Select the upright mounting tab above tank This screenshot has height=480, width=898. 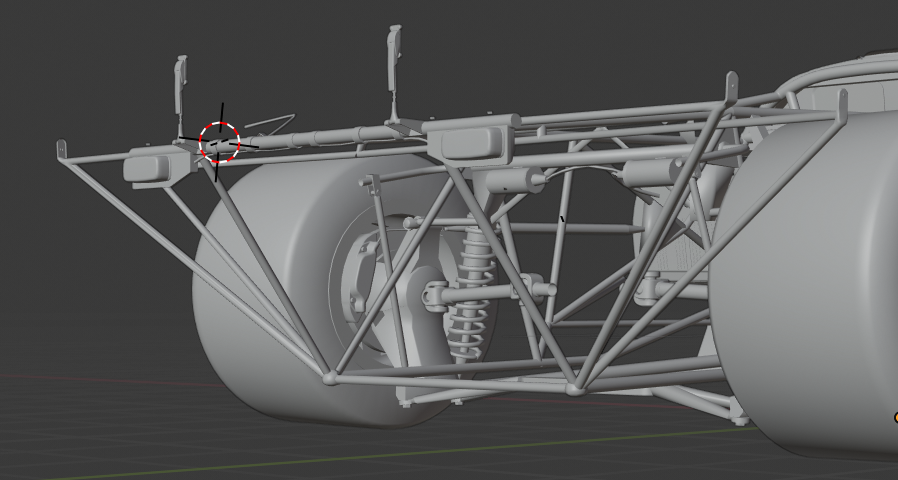click(842, 107)
